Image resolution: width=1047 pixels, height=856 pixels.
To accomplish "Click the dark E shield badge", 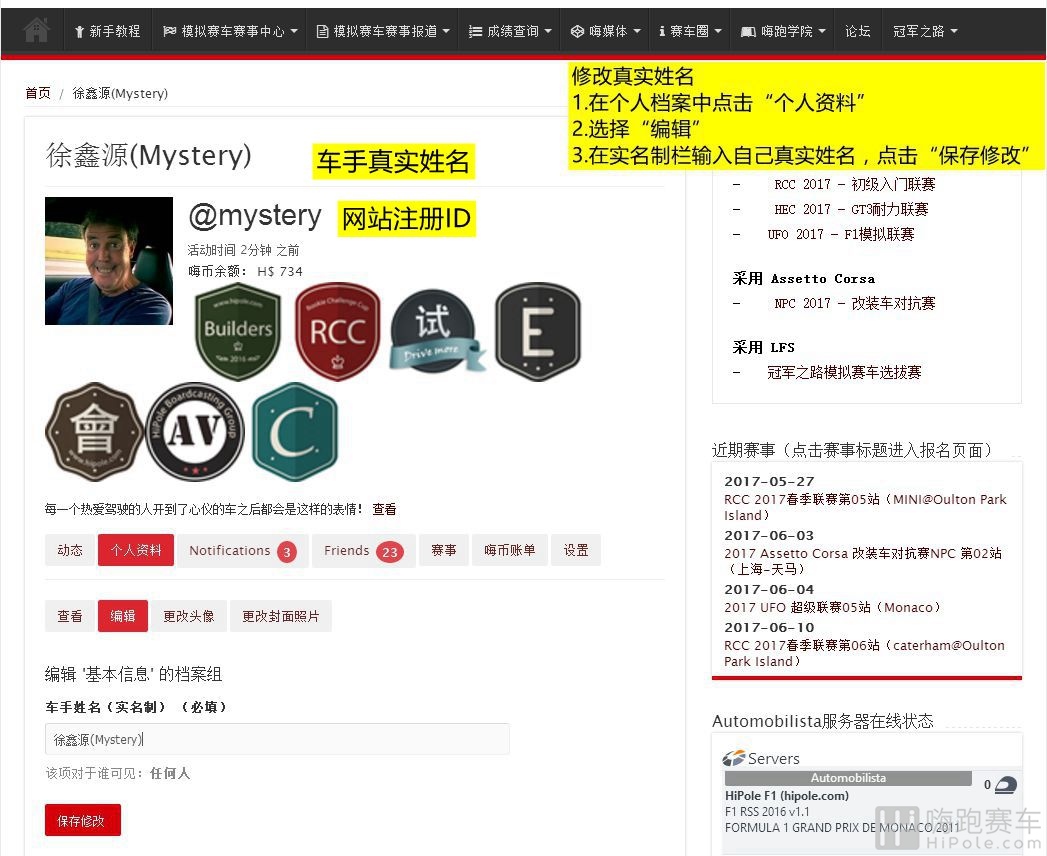I will [x=538, y=330].
